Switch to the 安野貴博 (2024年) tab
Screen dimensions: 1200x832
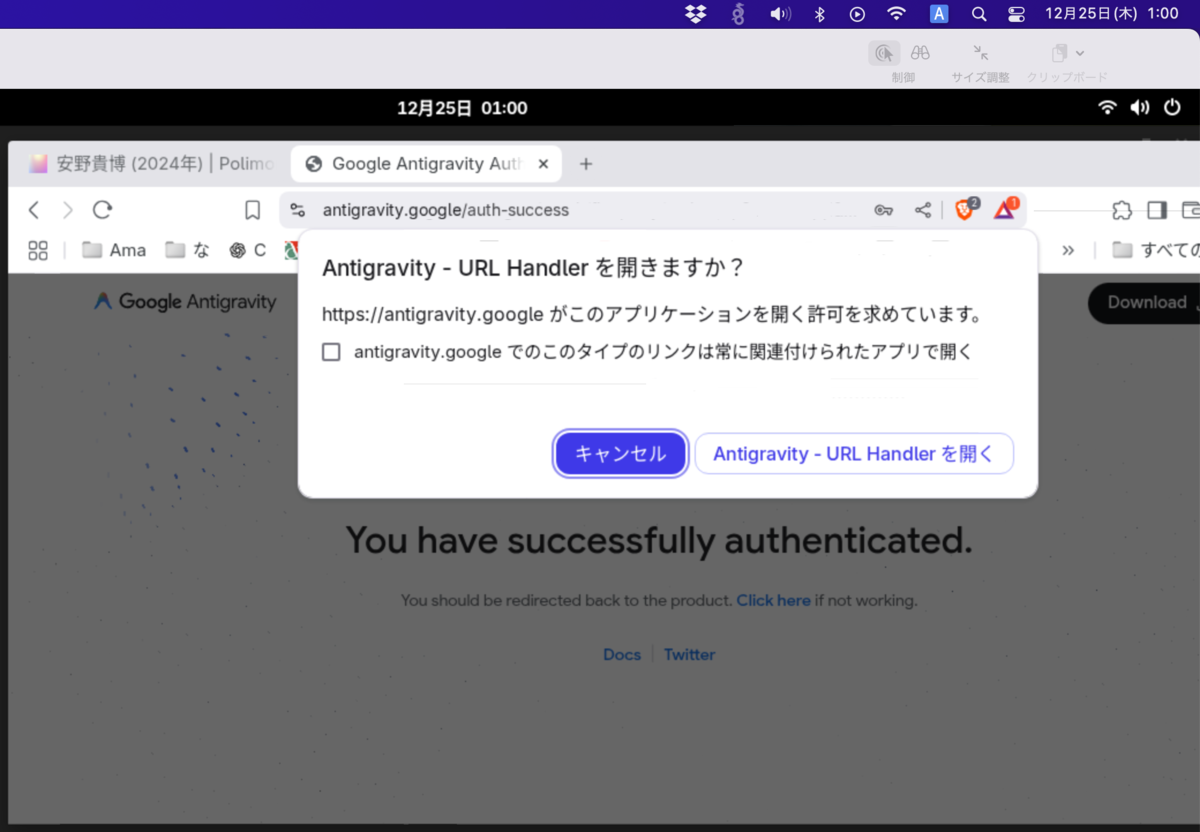tap(150, 164)
